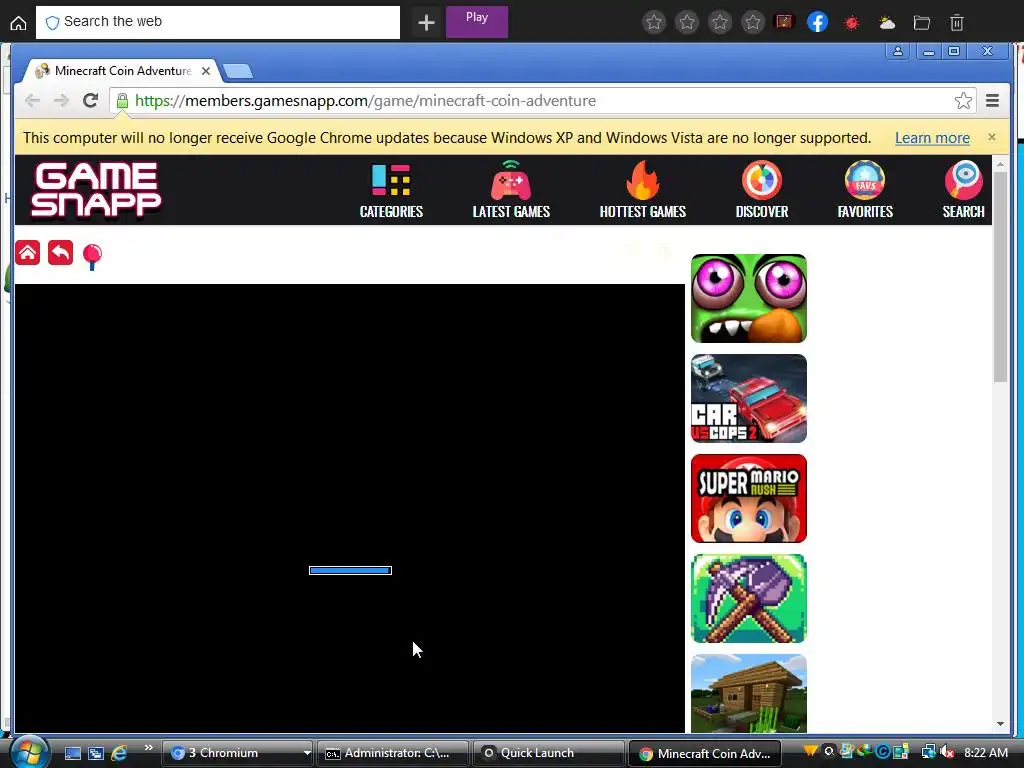
Task: Click the Game Snapp logo
Action: [96, 189]
